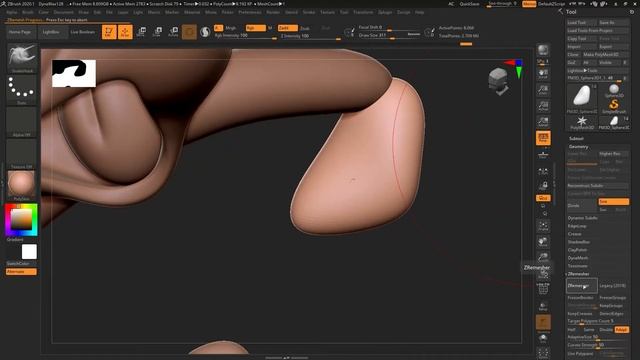Select the Sphere3D tool thumbnail
This screenshot has width=640, height=360.
click(x=614, y=91)
